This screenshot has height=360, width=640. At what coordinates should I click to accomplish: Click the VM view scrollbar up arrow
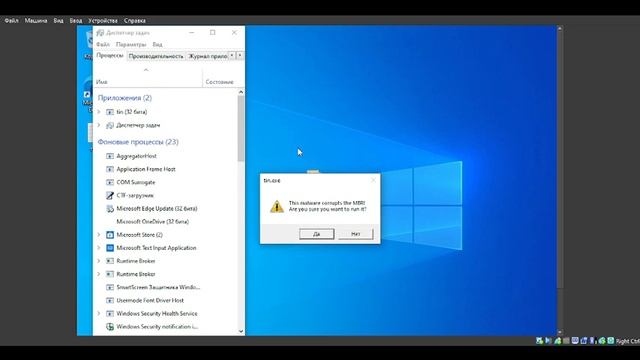(x=560, y=29)
